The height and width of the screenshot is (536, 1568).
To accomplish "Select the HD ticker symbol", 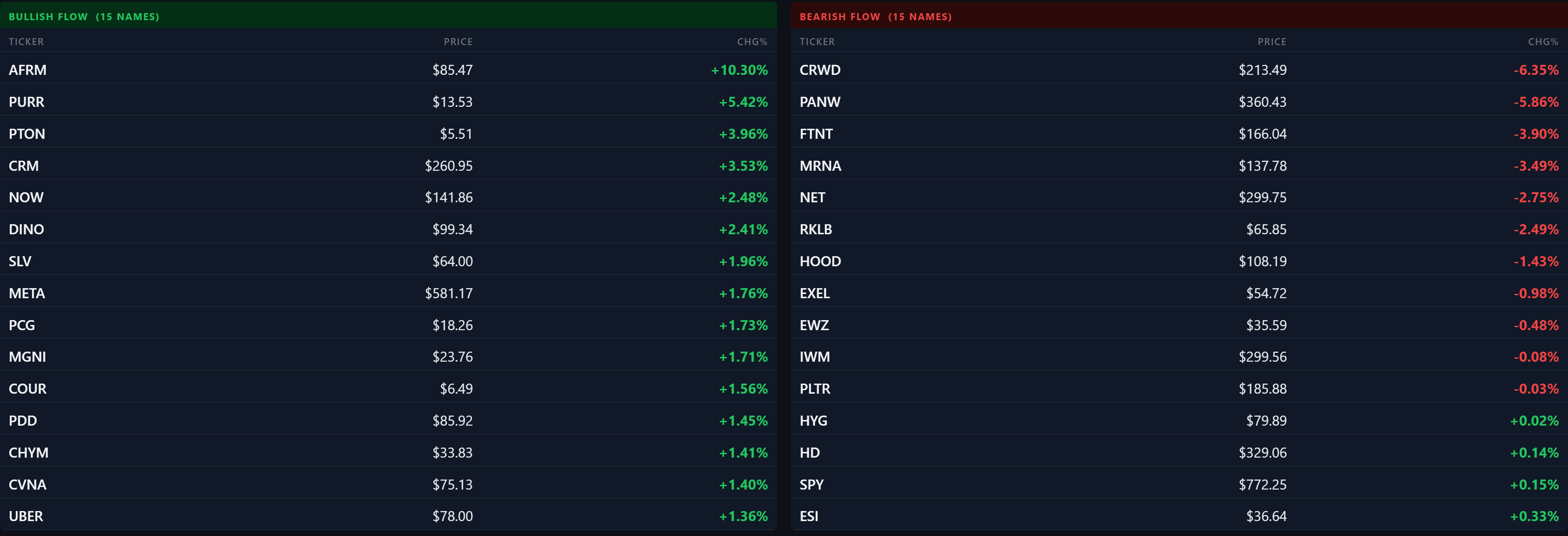I will point(809,452).
